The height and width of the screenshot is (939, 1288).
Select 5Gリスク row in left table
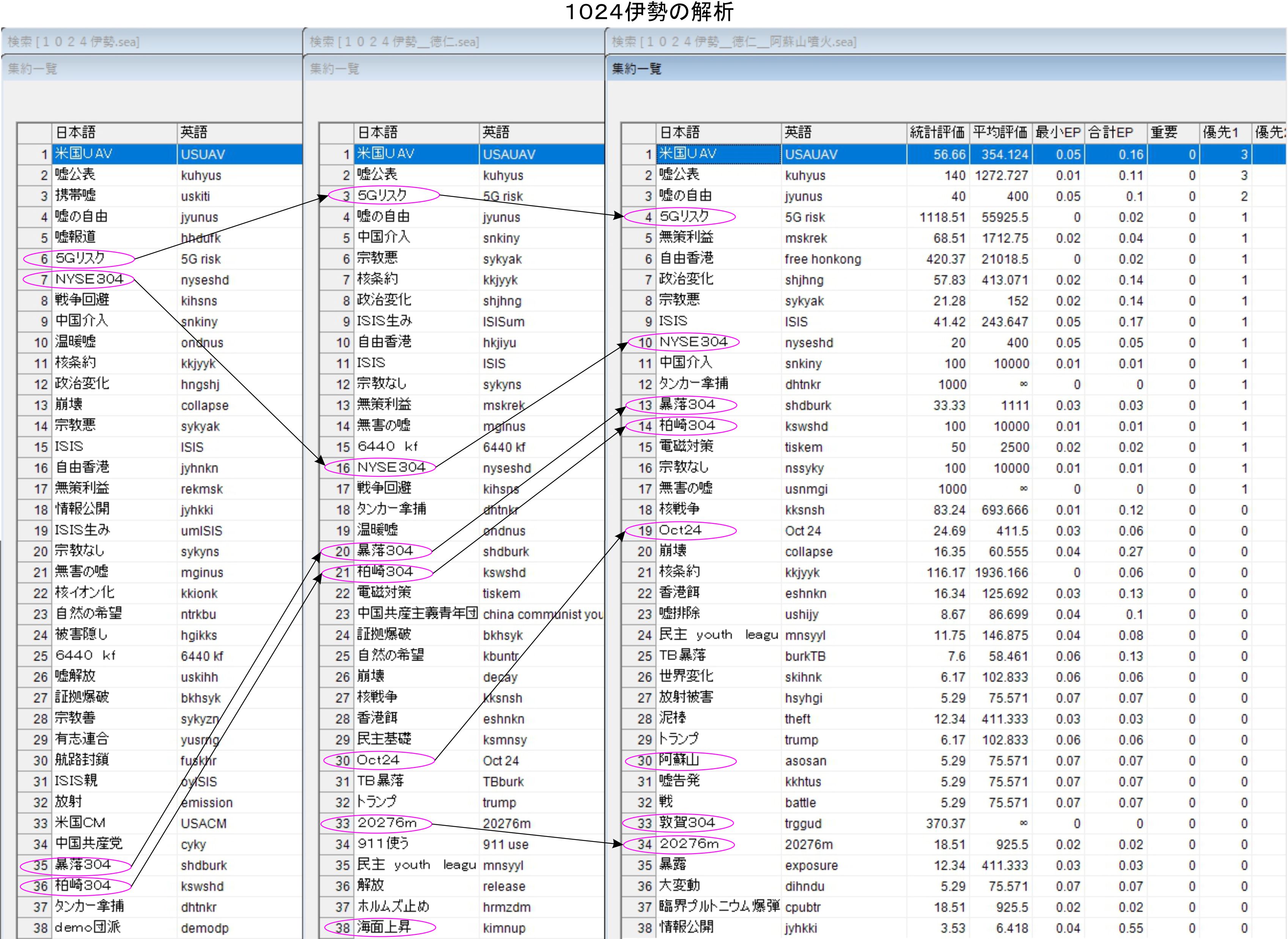tap(80, 258)
